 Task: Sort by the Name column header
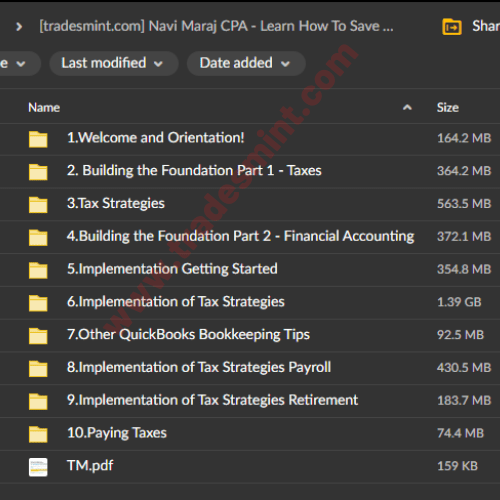pyautogui.click(x=44, y=107)
